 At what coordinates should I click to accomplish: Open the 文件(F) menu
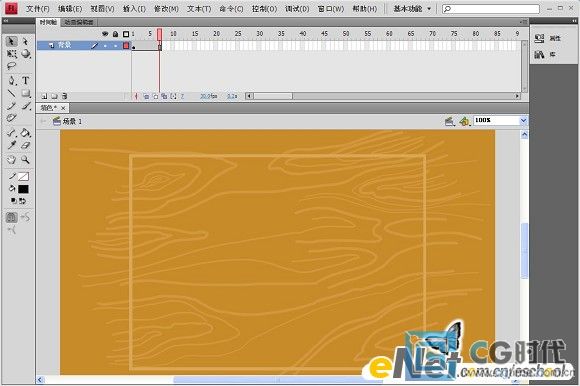click(x=38, y=9)
